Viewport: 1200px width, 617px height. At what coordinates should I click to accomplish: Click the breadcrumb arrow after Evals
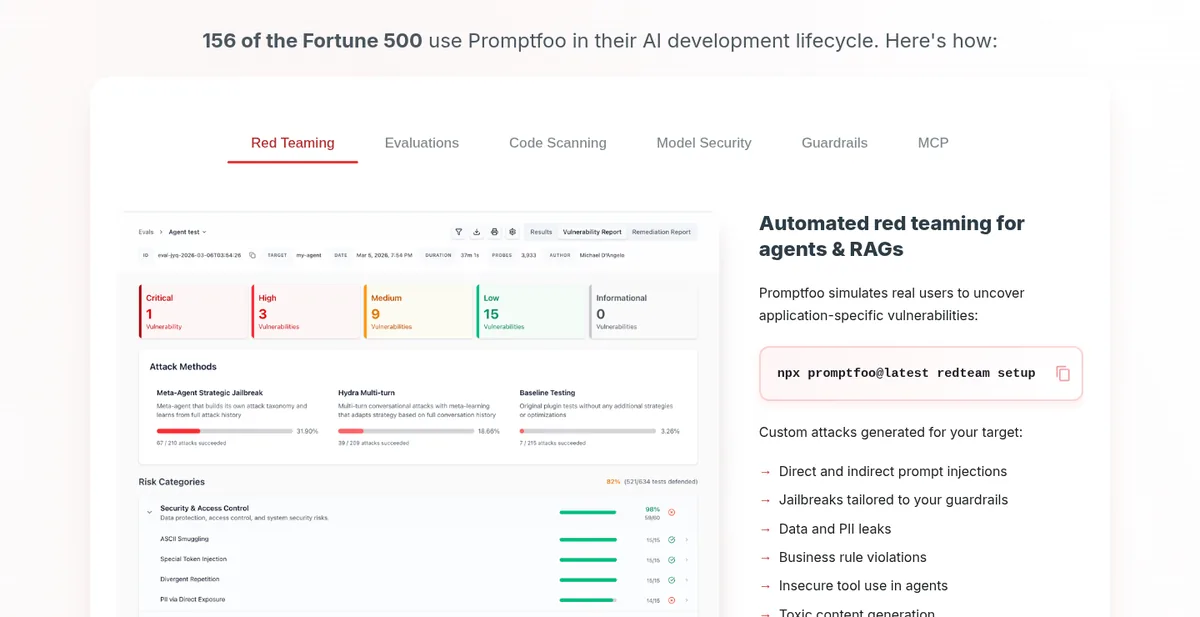coord(161,232)
